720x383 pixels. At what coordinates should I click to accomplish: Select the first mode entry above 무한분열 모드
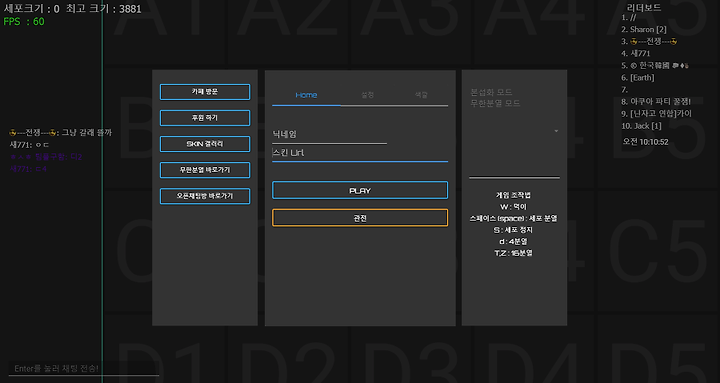(491, 92)
